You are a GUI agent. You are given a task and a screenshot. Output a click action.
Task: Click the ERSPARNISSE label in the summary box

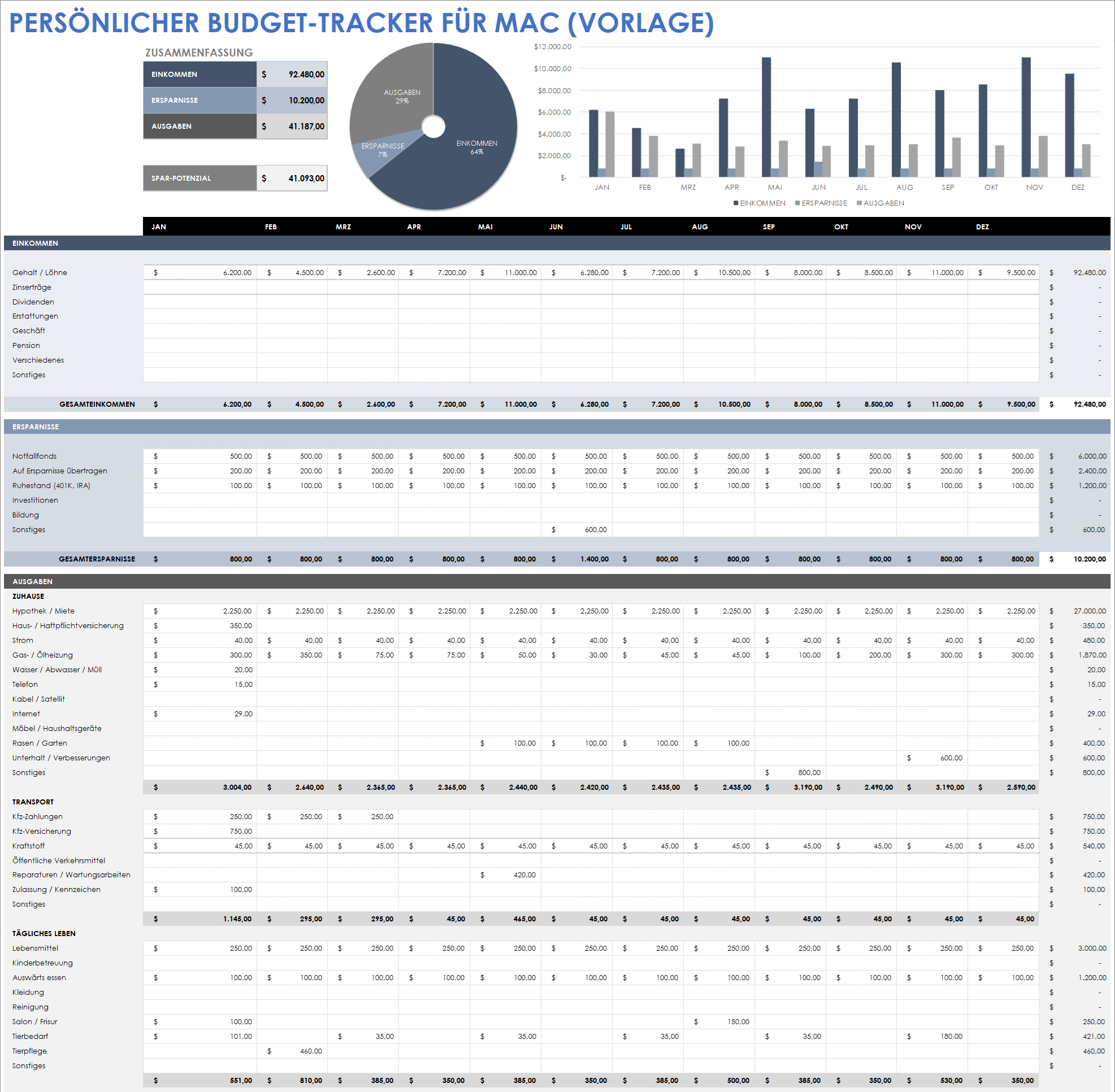[199, 101]
